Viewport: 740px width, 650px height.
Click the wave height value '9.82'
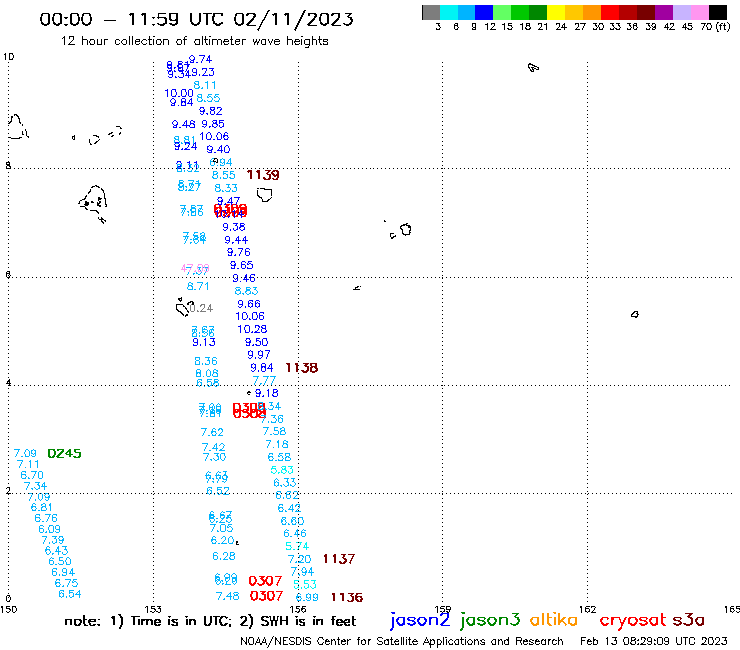click(210, 111)
